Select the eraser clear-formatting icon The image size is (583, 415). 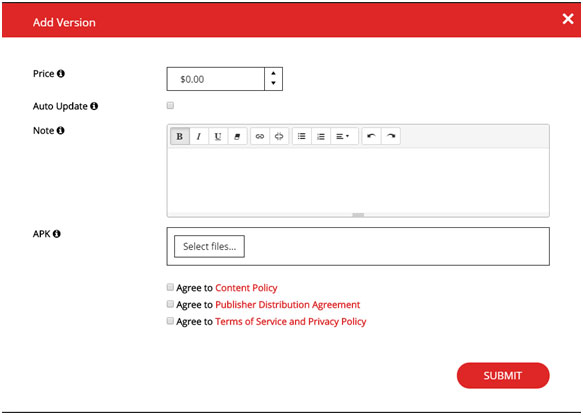237,136
